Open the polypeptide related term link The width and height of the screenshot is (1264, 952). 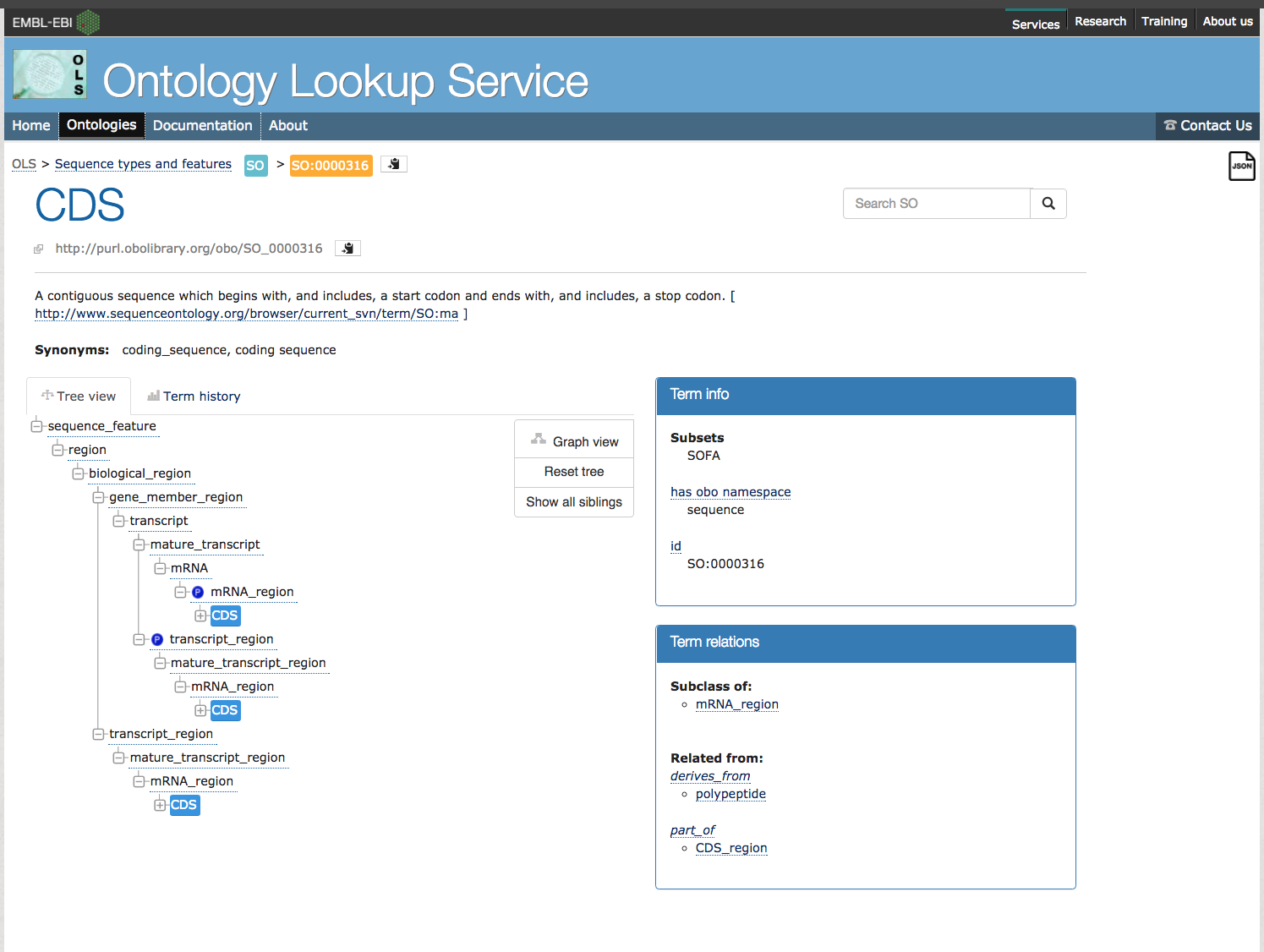point(730,794)
